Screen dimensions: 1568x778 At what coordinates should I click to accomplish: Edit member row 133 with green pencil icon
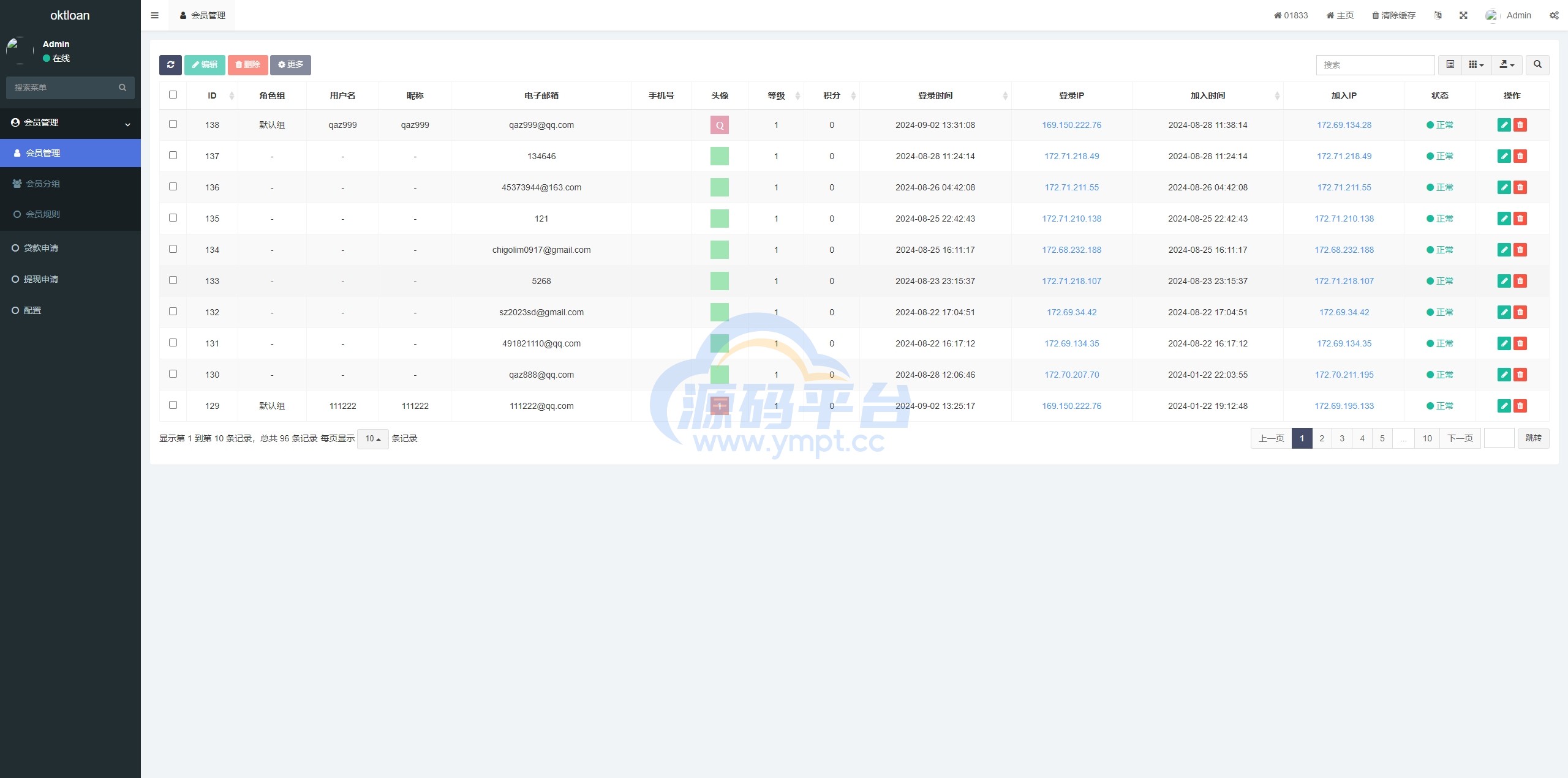coord(1504,281)
